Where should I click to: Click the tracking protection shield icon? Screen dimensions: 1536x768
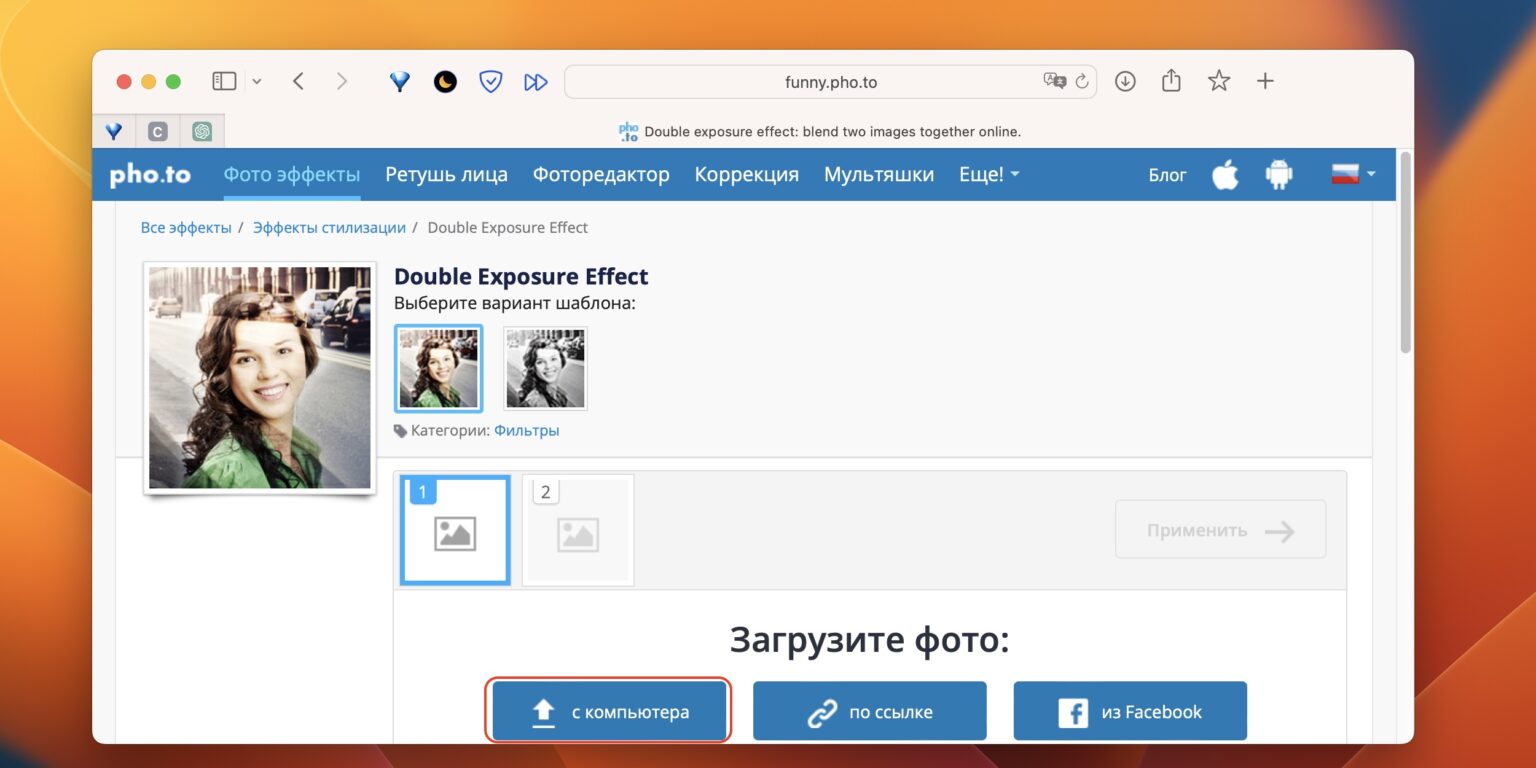490,81
